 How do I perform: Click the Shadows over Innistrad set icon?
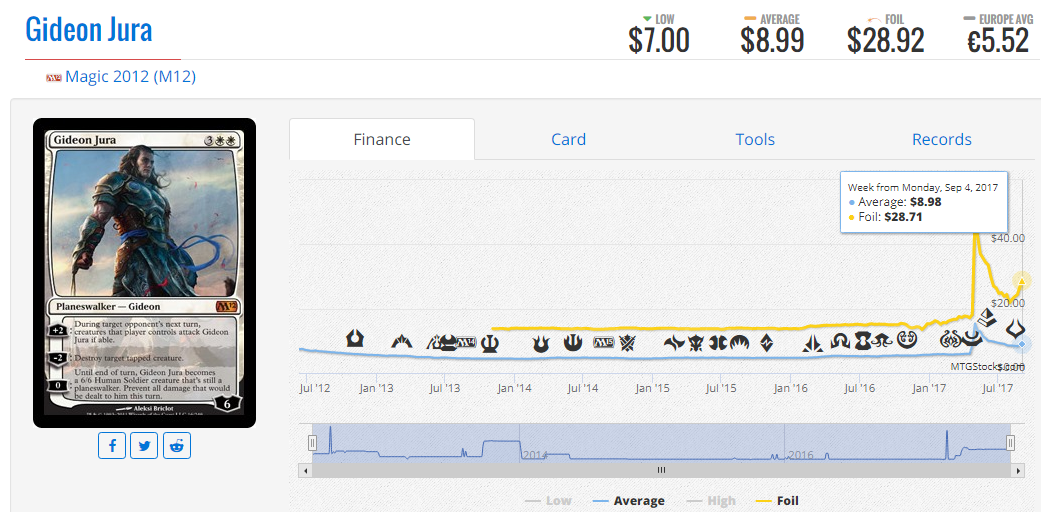[840, 342]
